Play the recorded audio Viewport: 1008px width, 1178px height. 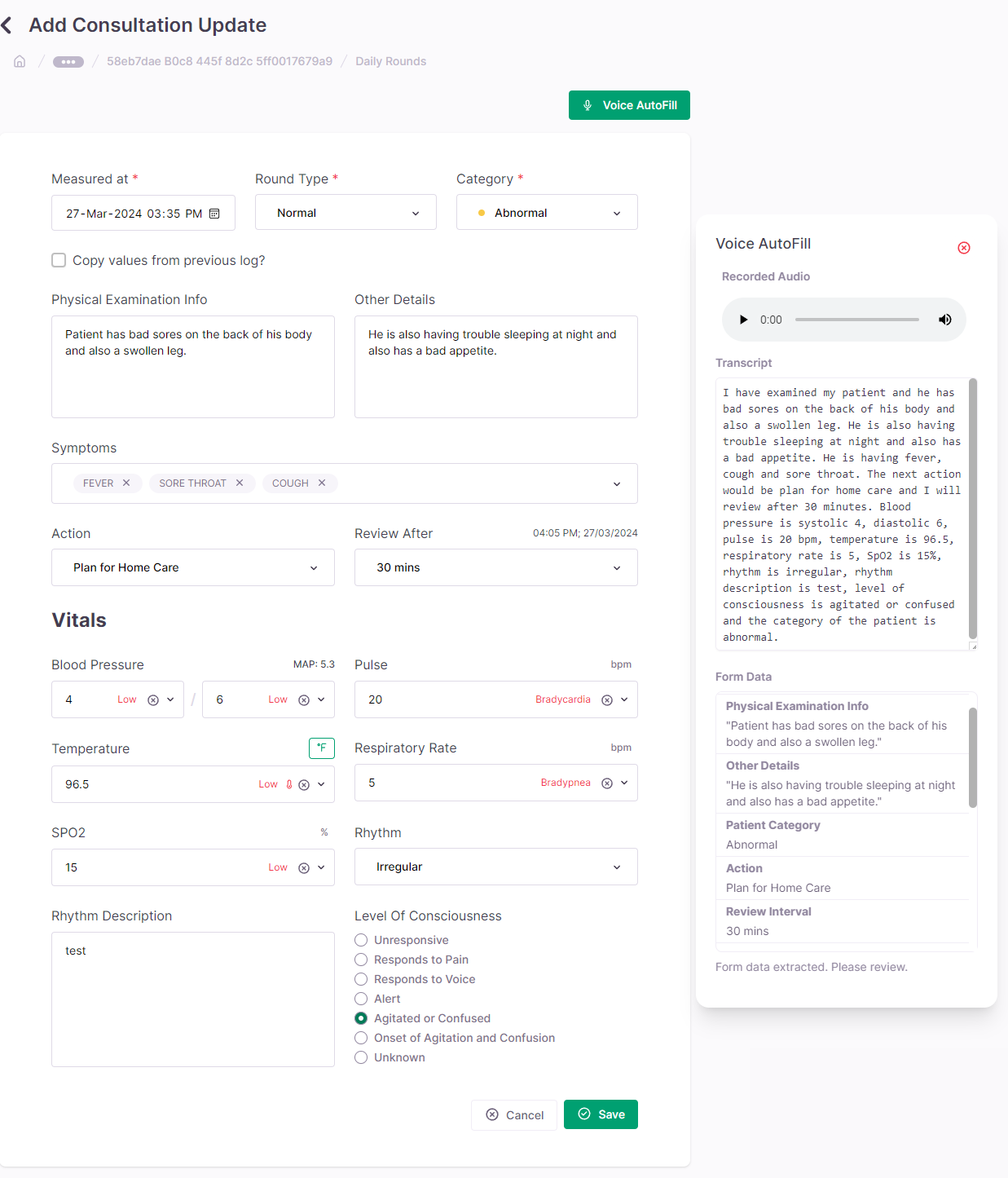click(743, 320)
